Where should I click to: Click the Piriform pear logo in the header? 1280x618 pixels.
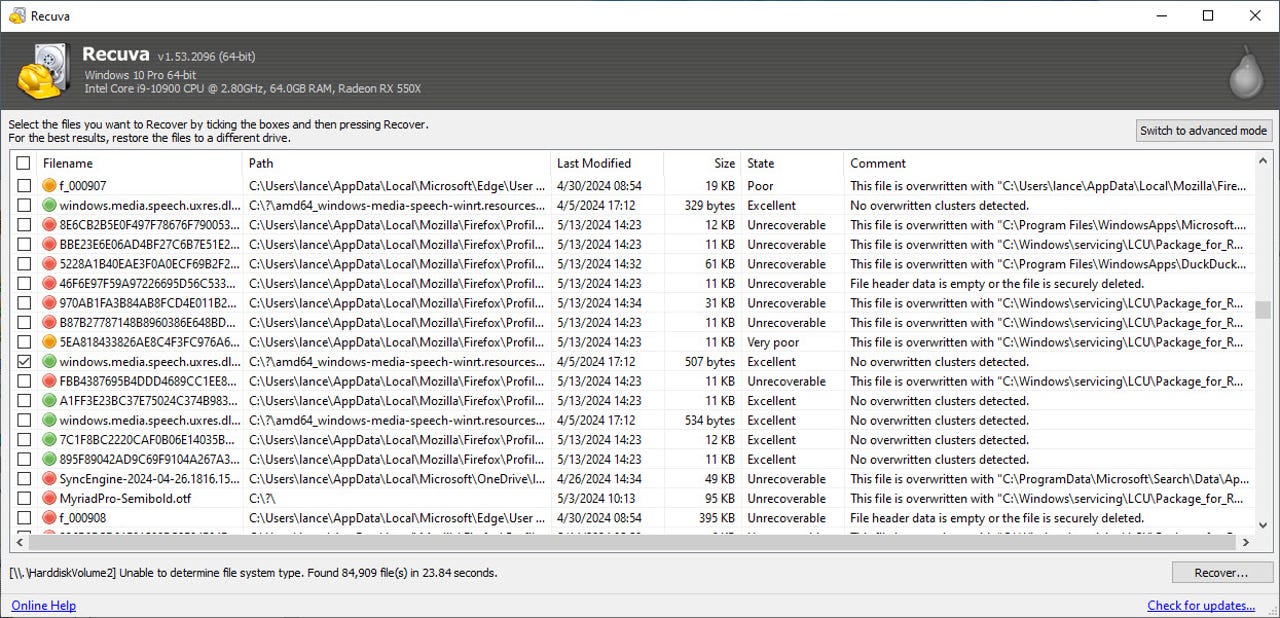coord(1246,71)
